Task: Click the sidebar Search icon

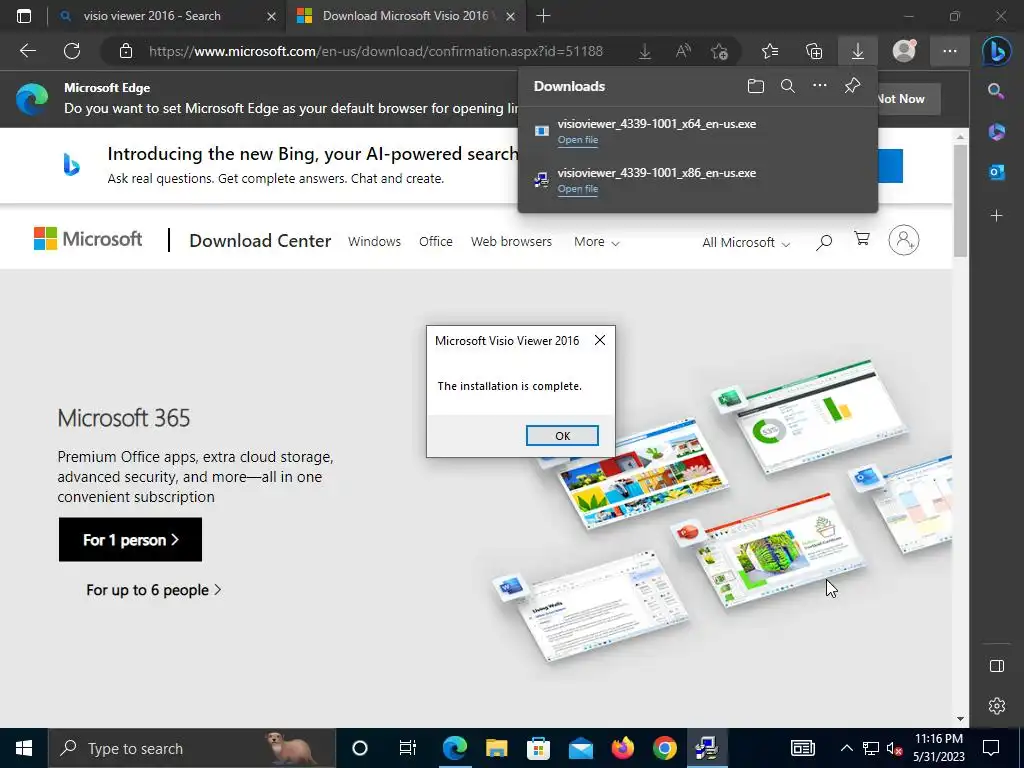Action: coord(996,91)
